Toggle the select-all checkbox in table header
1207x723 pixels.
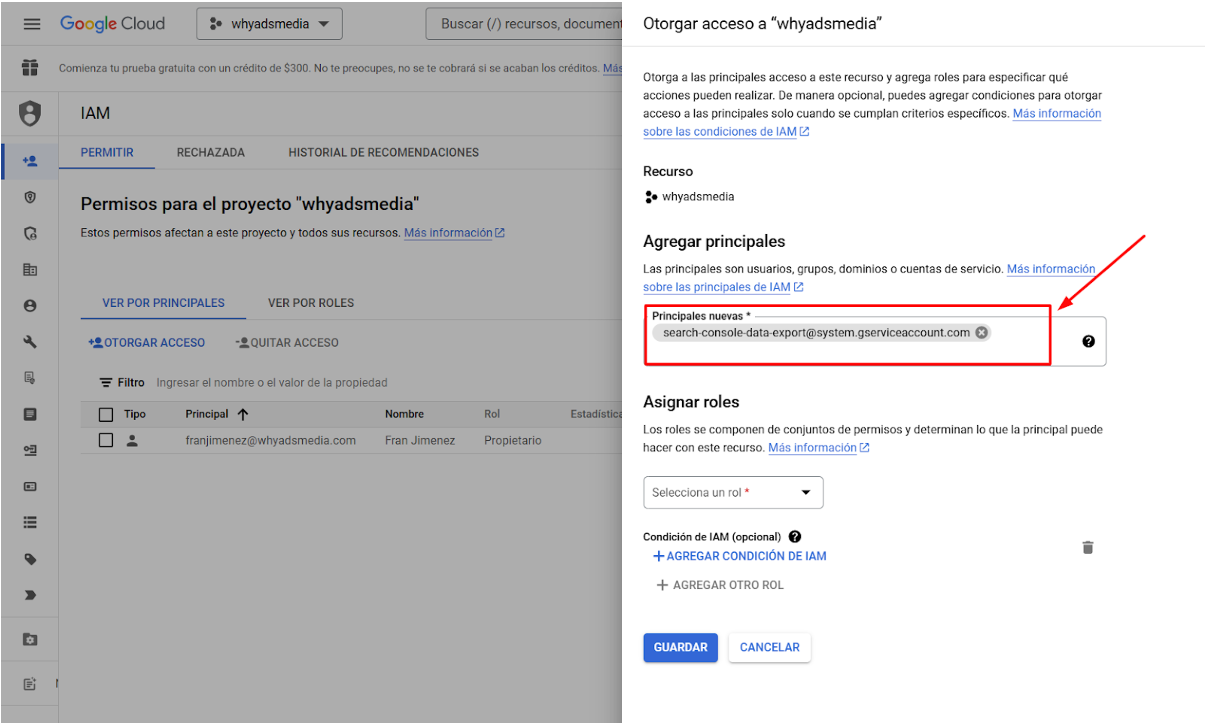coord(106,414)
